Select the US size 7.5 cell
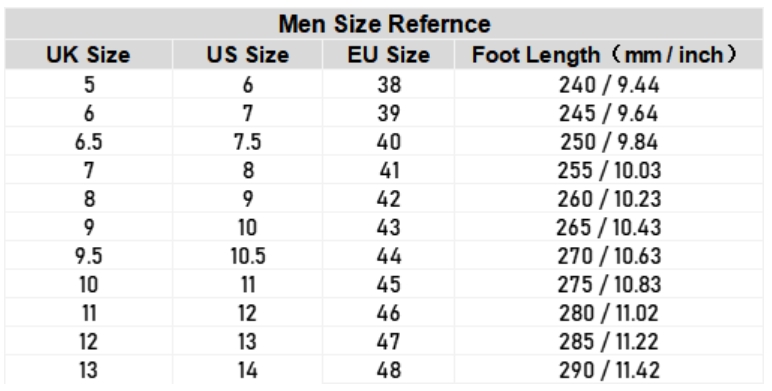The height and width of the screenshot is (391, 772). point(248,142)
